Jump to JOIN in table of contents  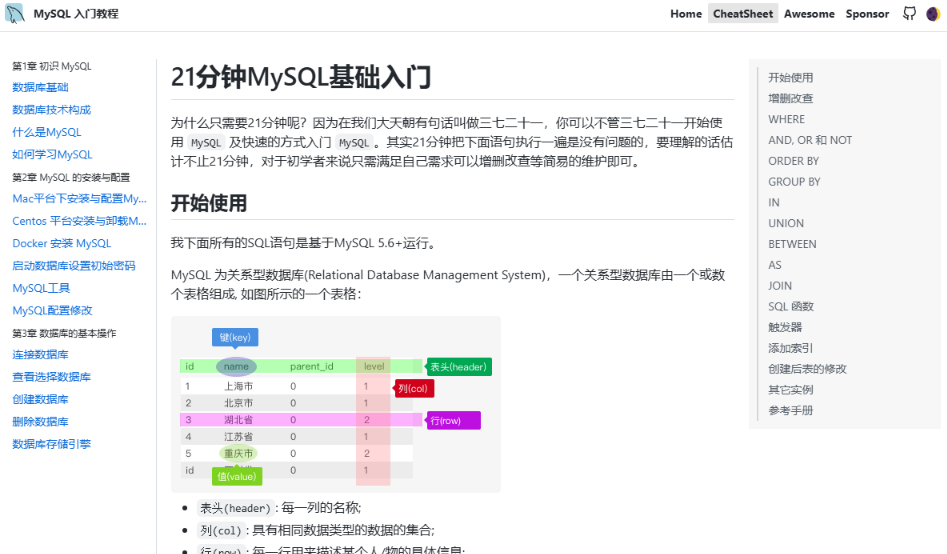click(780, 286)
